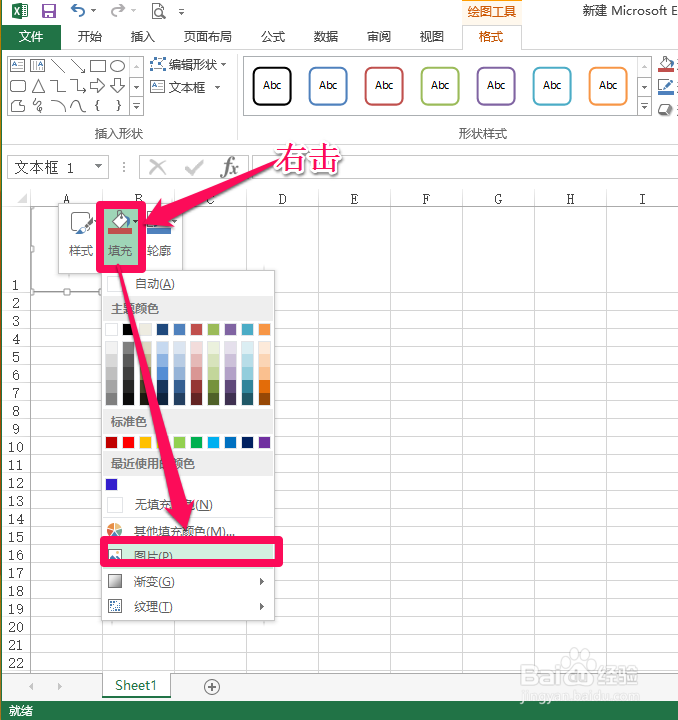This screenshot has height=720, width=678.
Task: Apply the black outline Abc shape style
Action: point(272,86)
